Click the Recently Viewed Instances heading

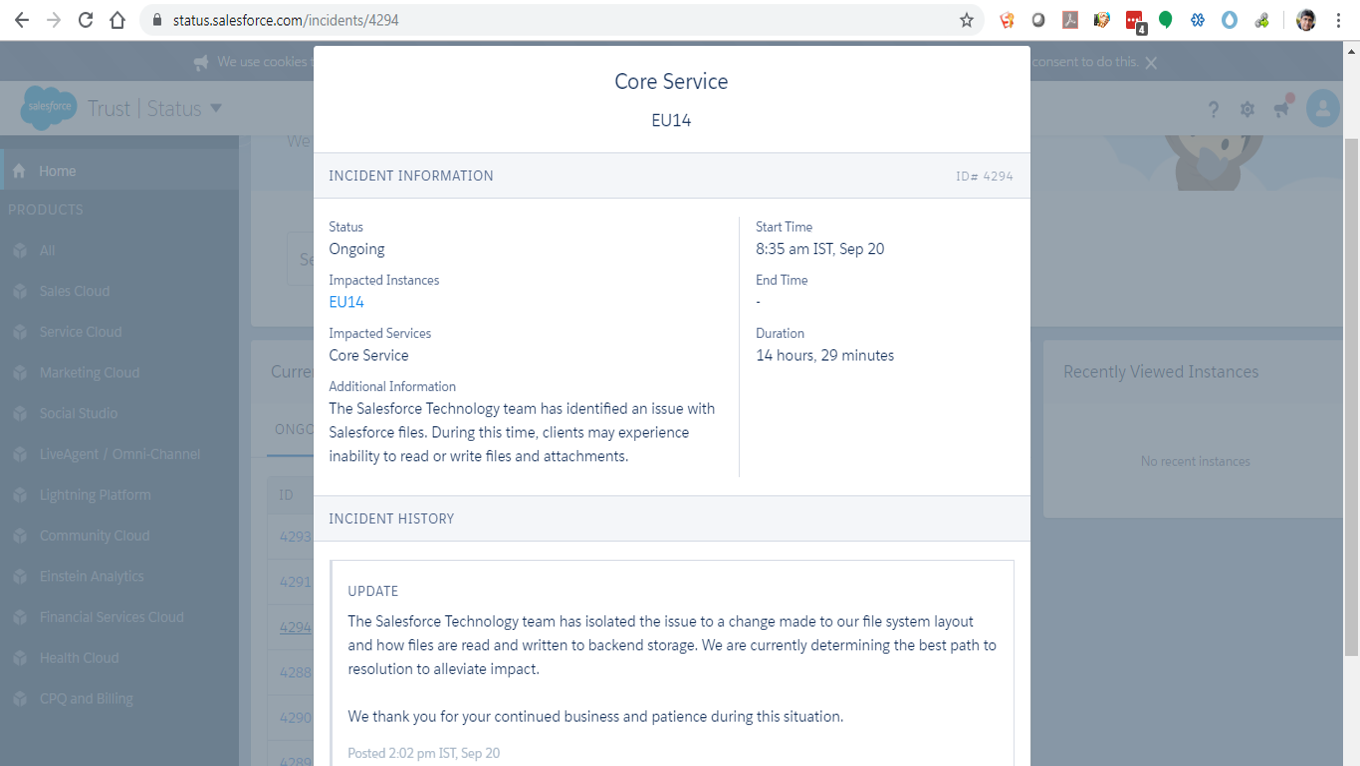click(x=1161, y=372)
